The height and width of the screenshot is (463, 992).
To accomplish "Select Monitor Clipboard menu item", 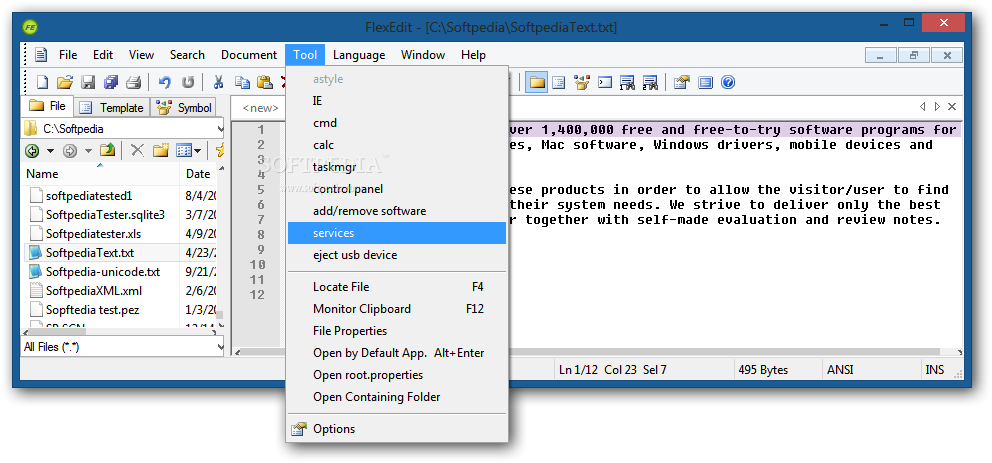I will click(397, 309).
